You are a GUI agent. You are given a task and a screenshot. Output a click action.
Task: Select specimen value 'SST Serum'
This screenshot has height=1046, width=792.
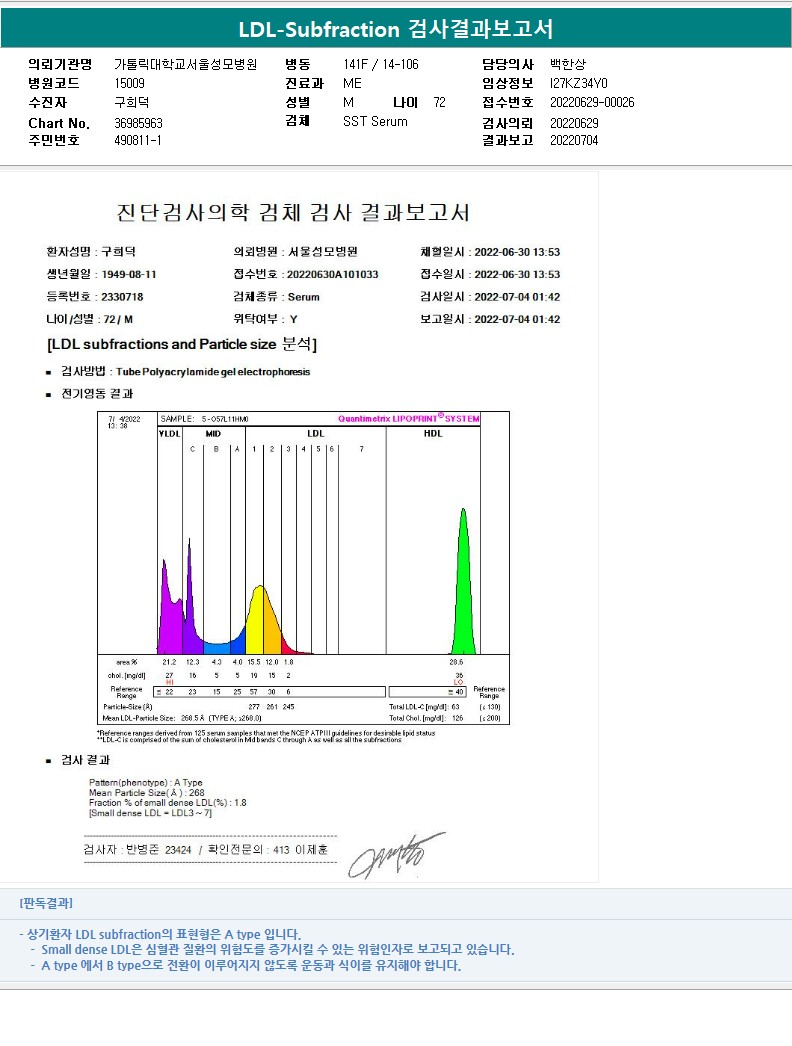pyautogui.click(x=375, y=121)
